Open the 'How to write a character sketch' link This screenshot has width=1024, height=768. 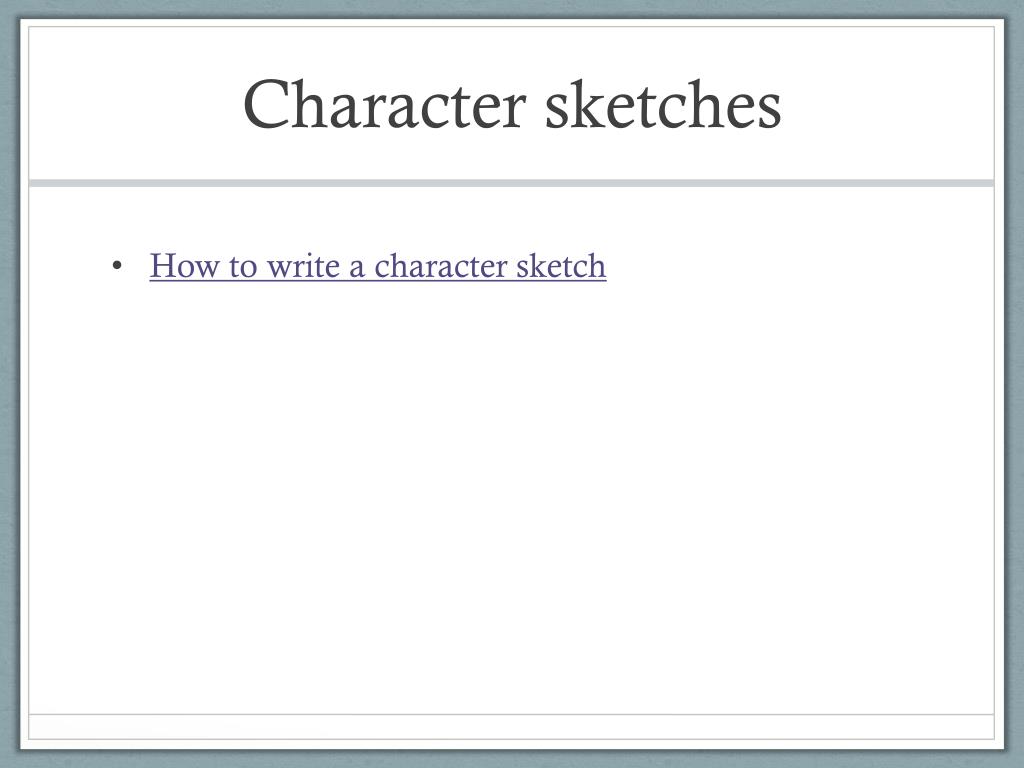pyautogui.click(x=377, y=266)
